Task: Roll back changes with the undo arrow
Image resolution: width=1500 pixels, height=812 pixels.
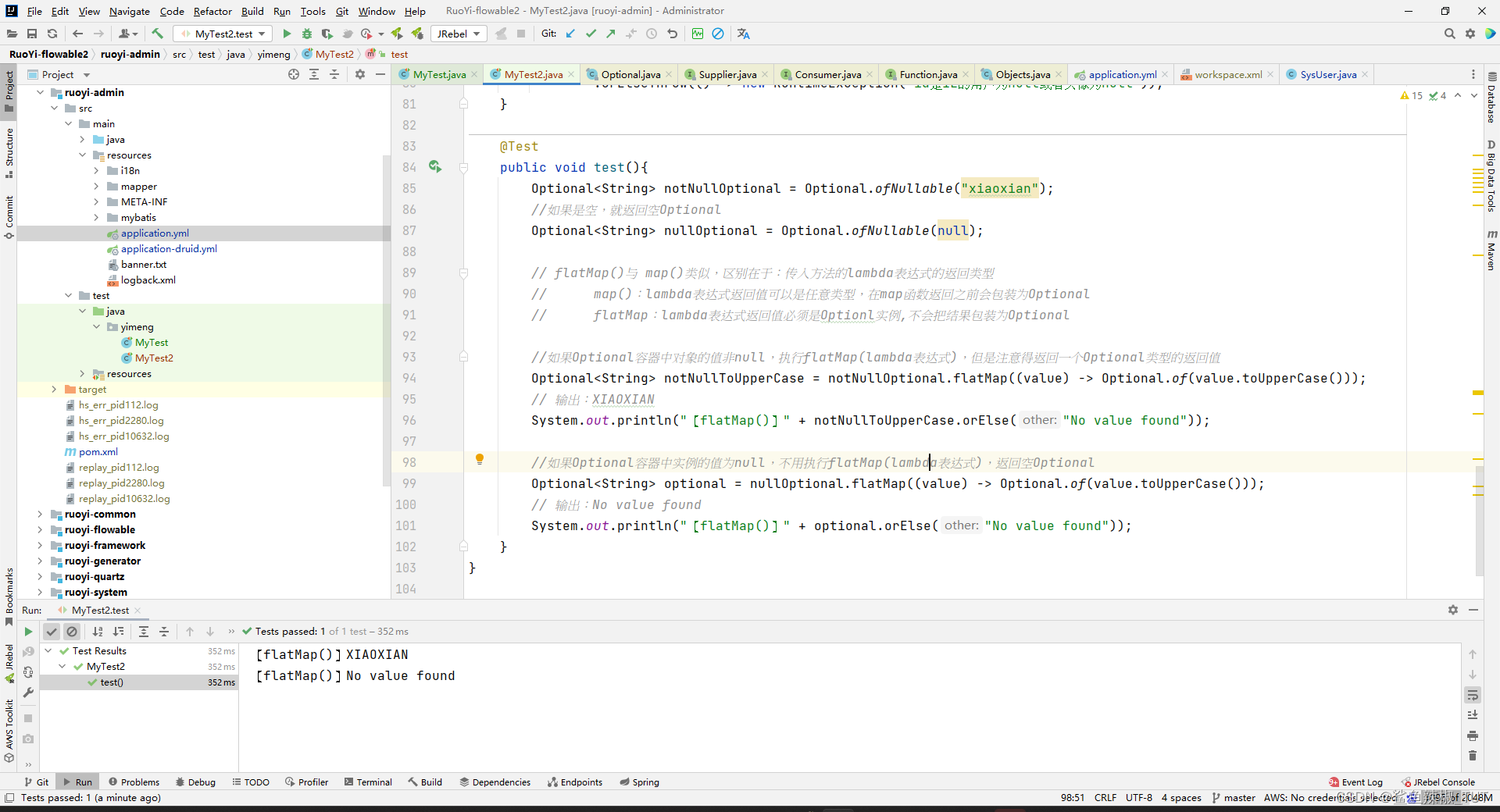Action: pos(672,34)
